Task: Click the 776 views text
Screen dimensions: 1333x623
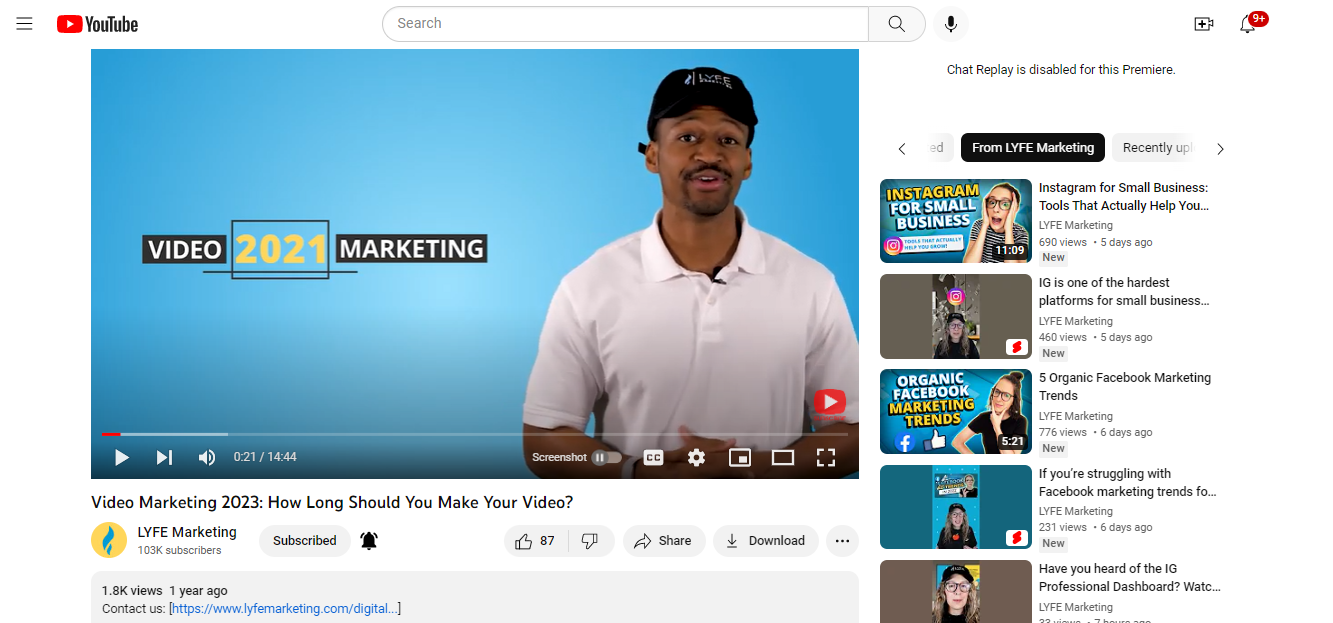Action: coord(1063,433)
